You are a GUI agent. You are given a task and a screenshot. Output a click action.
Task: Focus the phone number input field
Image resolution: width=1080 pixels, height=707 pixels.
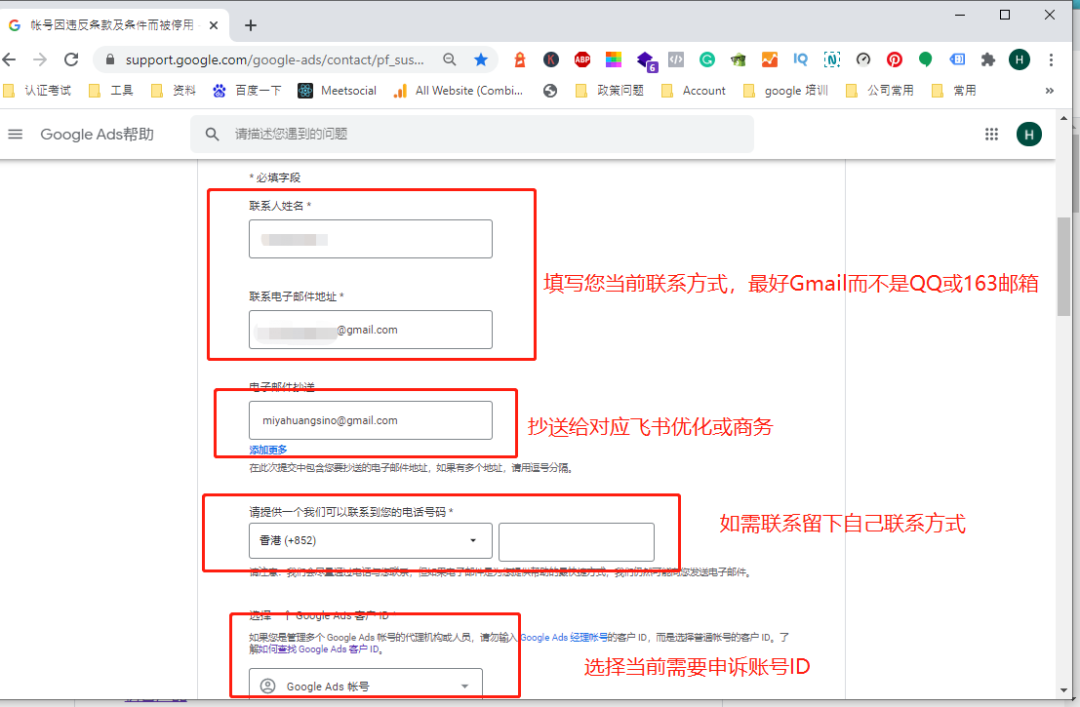coord(577,542)
